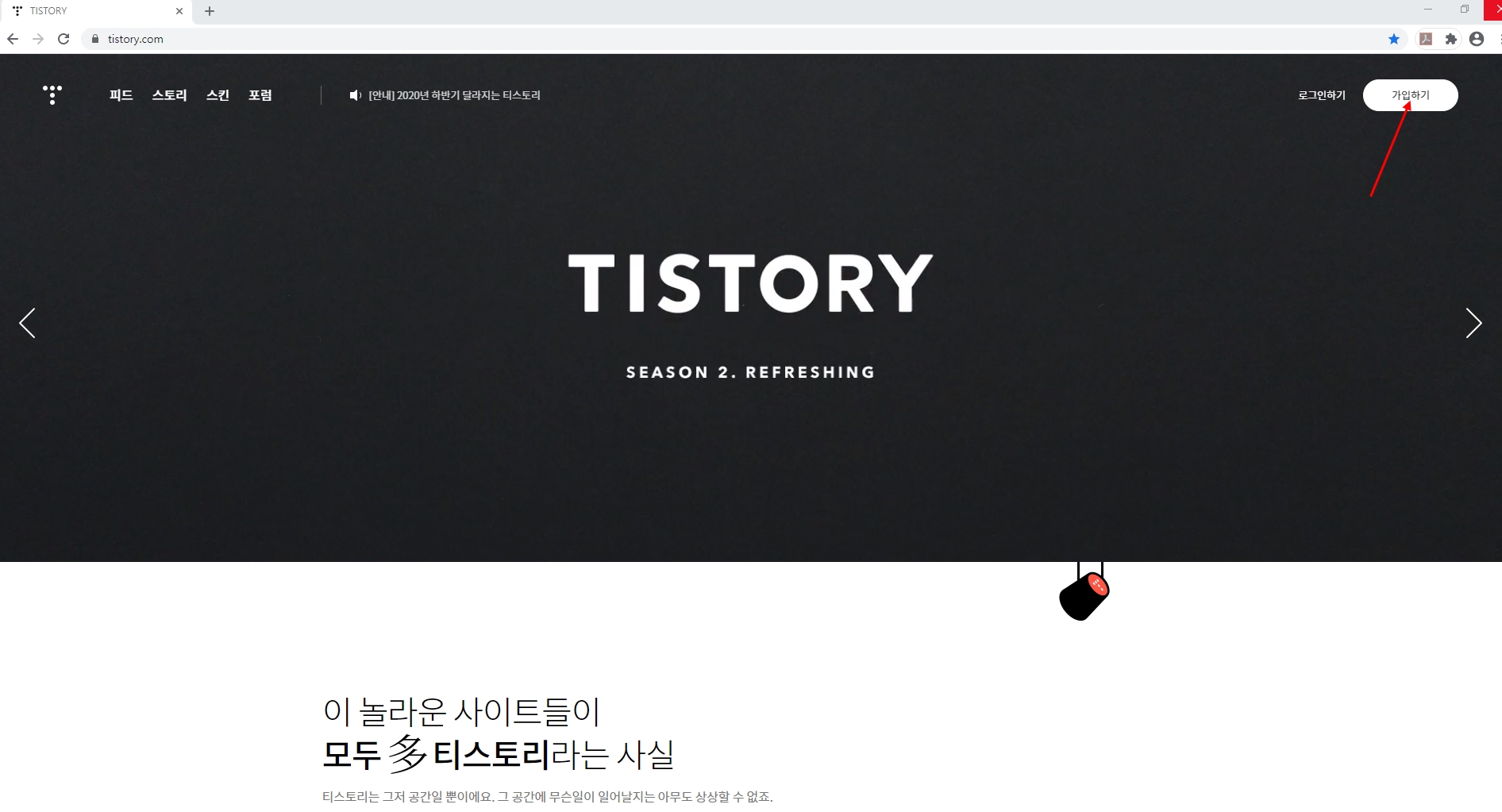
Task: Open the 포럼 menu
Action: click(260, 95)
